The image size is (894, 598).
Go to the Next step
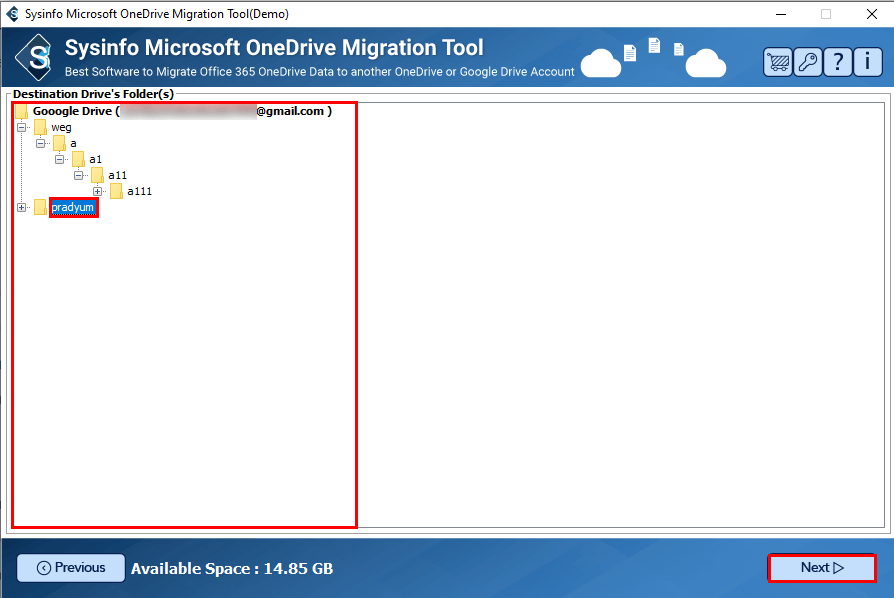(822, 568)
